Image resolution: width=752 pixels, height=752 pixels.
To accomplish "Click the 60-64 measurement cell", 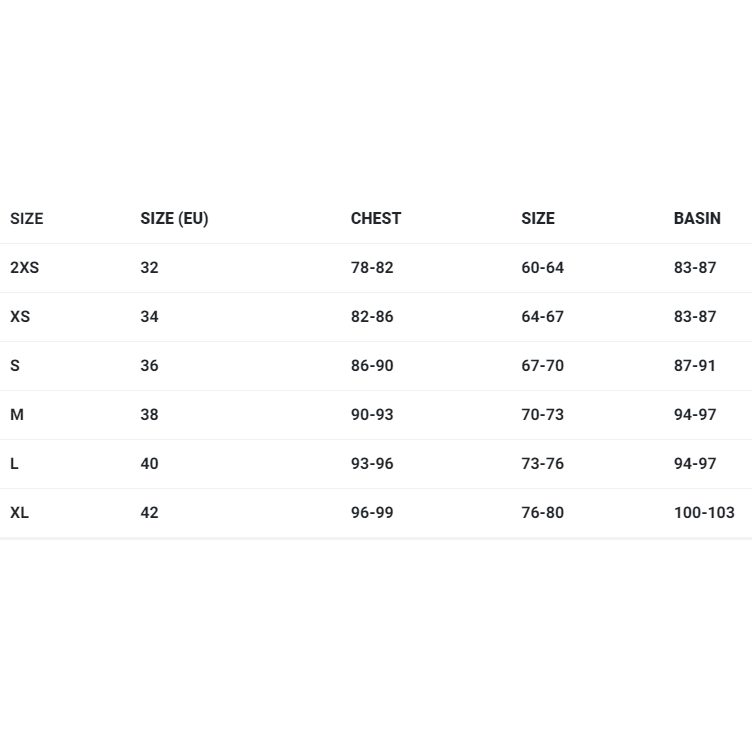I will tap(542, 267).
